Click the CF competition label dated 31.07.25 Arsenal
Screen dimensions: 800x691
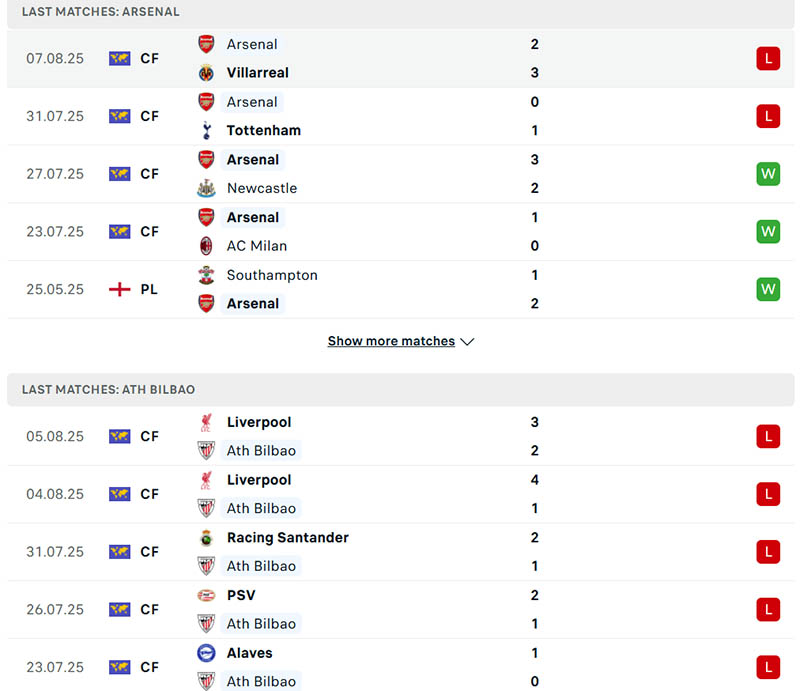pos(149,116)
